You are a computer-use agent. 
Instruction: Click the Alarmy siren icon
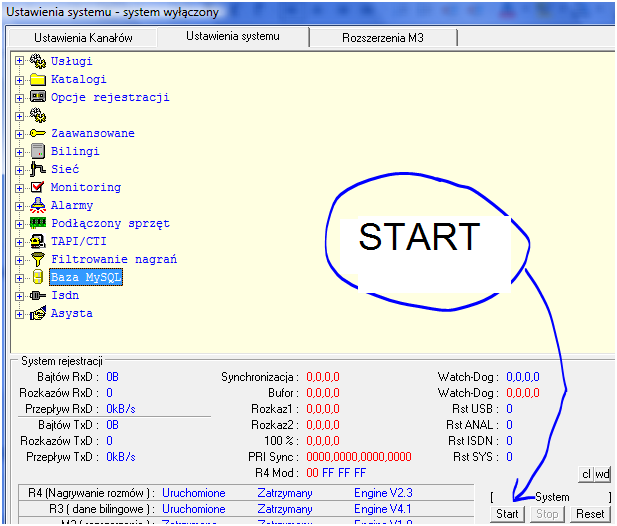point(38,205)
